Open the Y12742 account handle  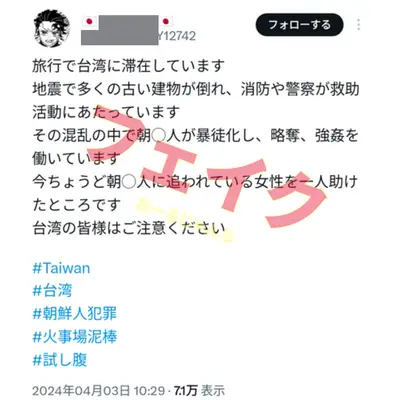point(177,36)
